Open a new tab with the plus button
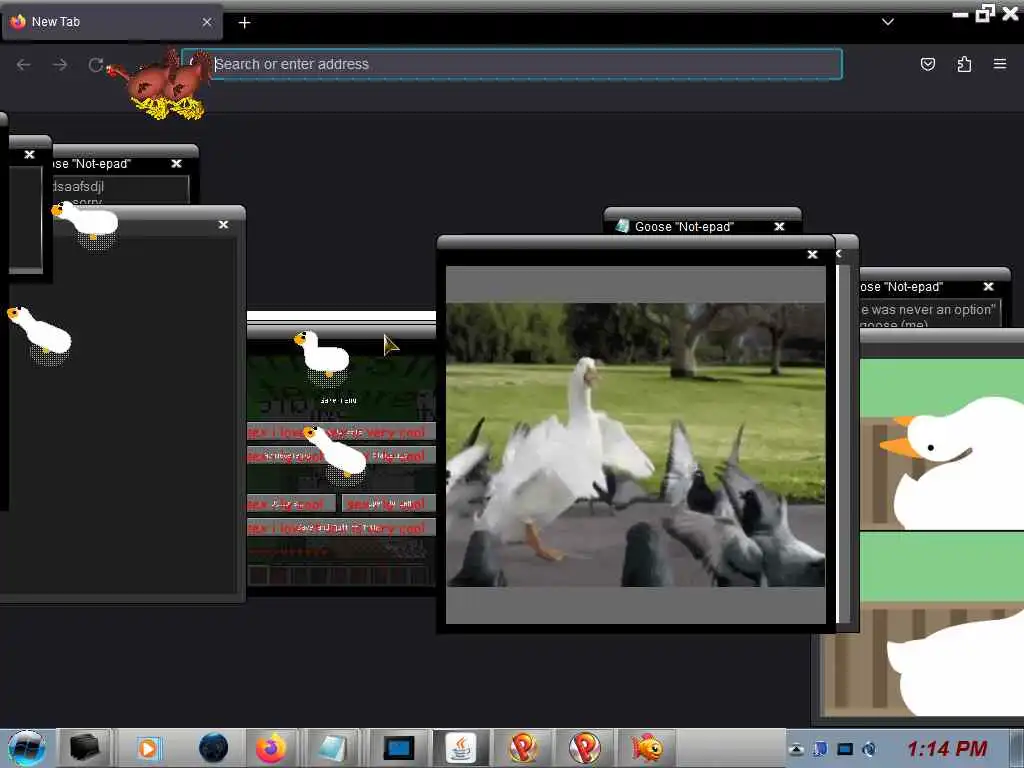Viewport: 1024px width, 768px height. coord(244,22)
